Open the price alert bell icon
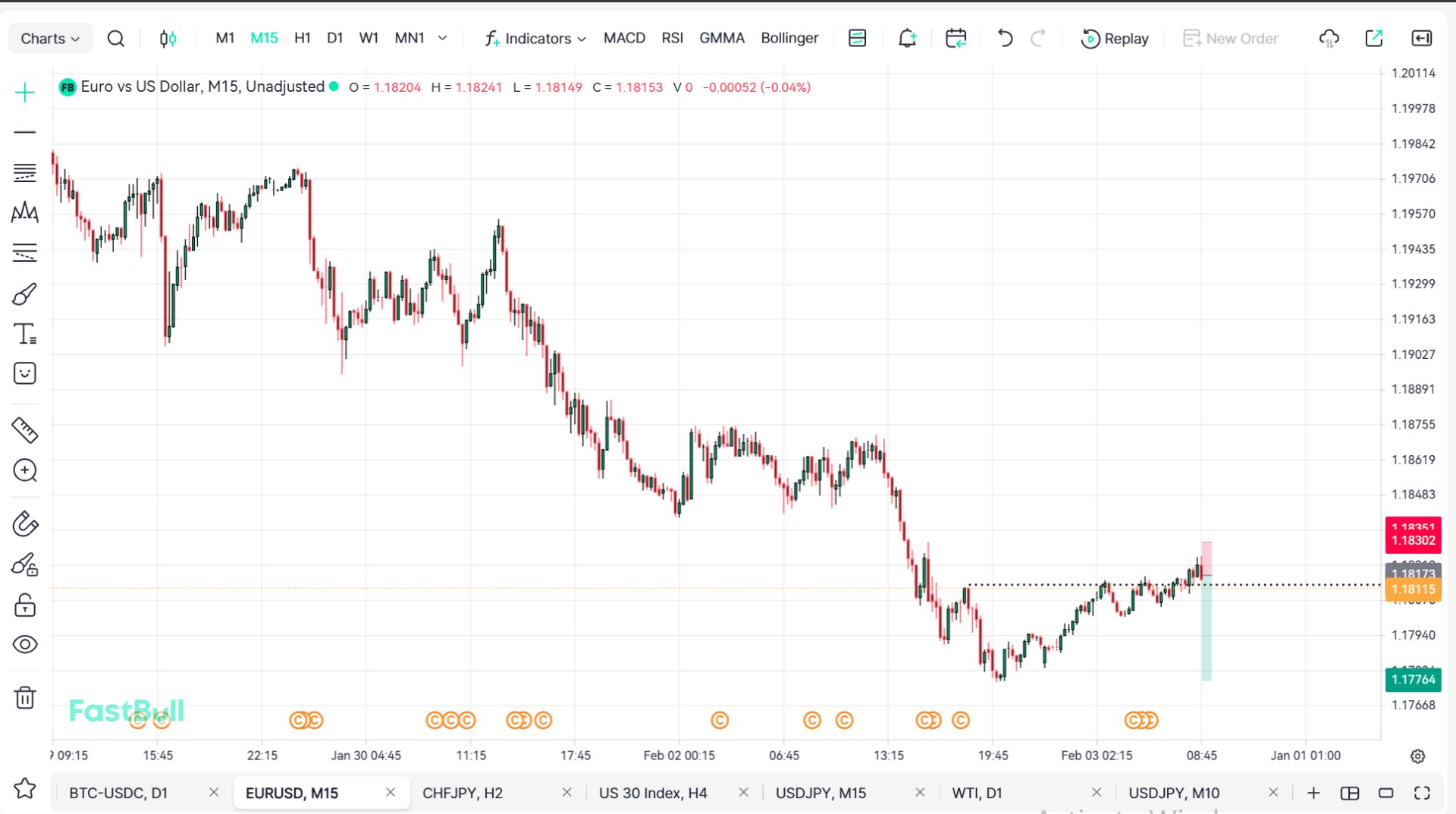 tap(907, 38)
